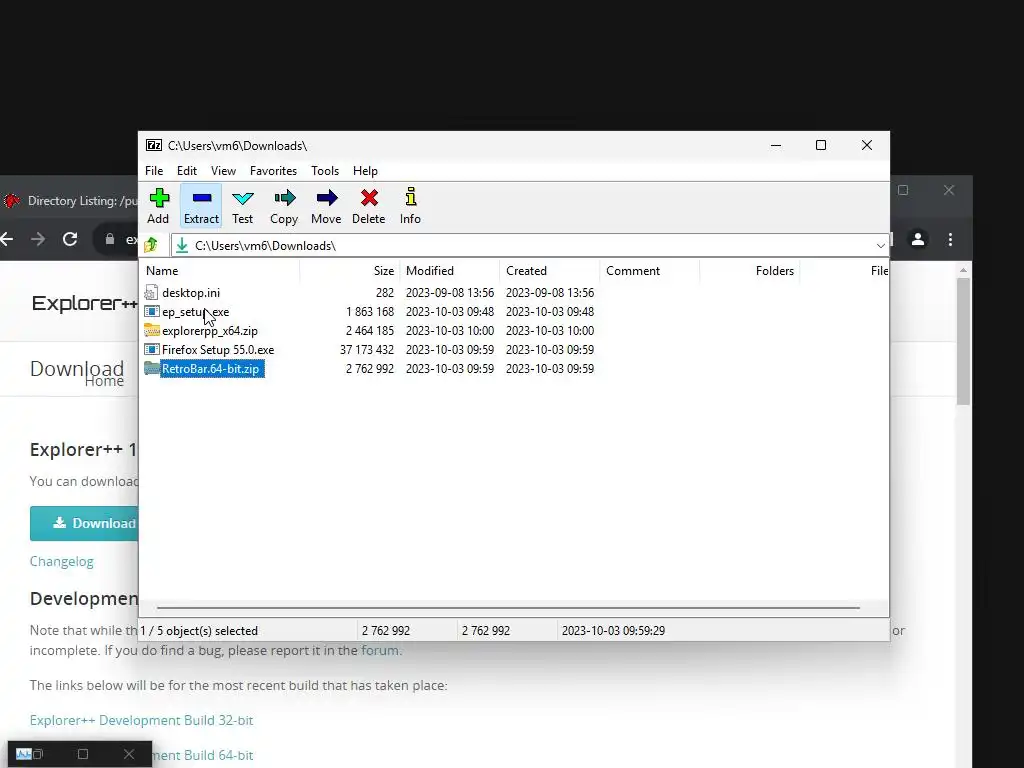Expand the address path dropdown
The image size is (1024, 768).
coord(880,246)
